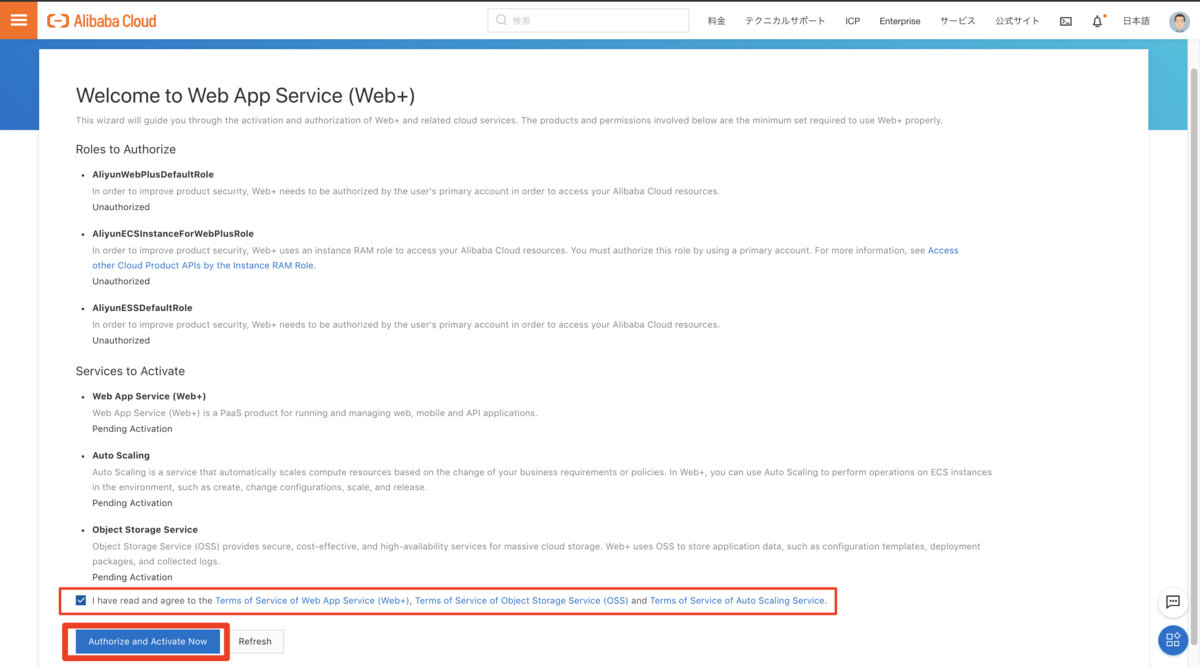Open Terms of Service of Object Storage Service link
The height and width of the screenshot is (667, 1200).
[521, 601]
